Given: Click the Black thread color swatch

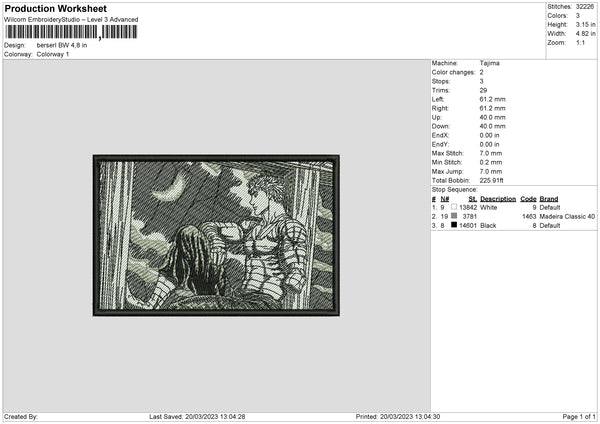Looking at the screenshot, I should [454, 225].
